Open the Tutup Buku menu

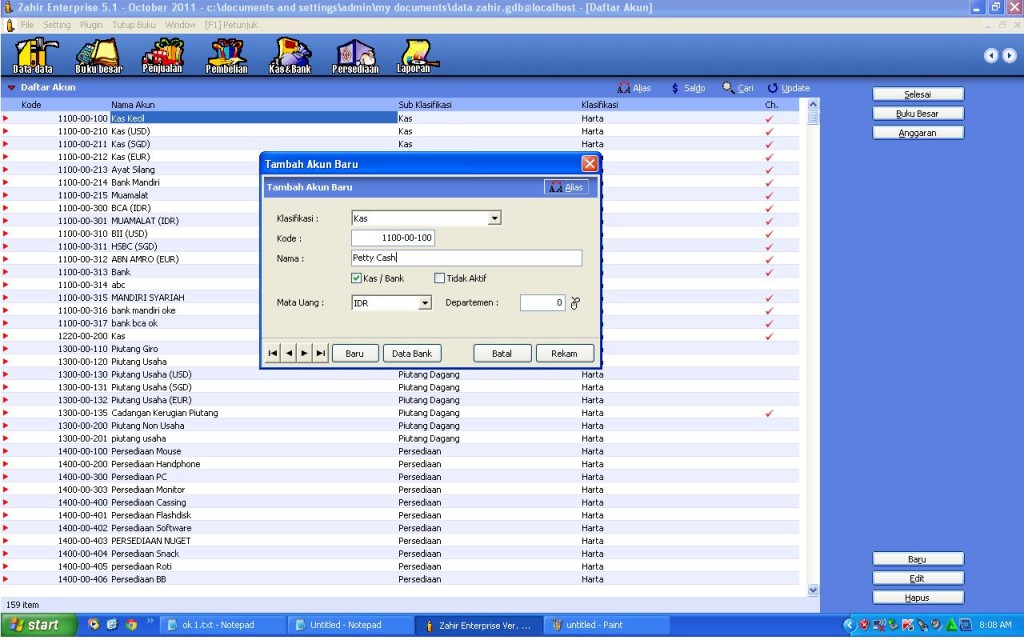pyautogui.click(x=134, y=25)
